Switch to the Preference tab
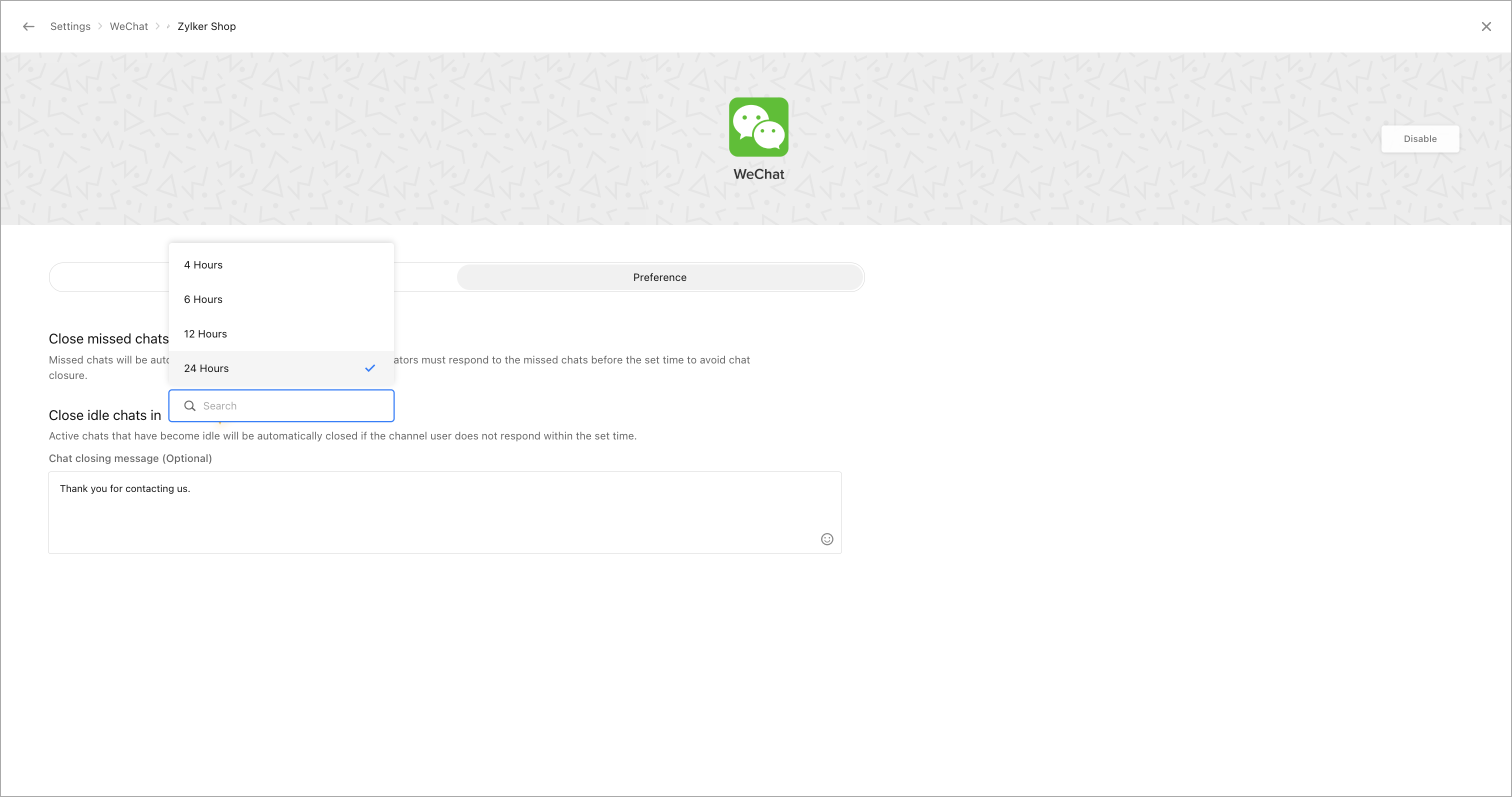The height and width of the screenshot is (797, 1512). click(x=660, y=277)
